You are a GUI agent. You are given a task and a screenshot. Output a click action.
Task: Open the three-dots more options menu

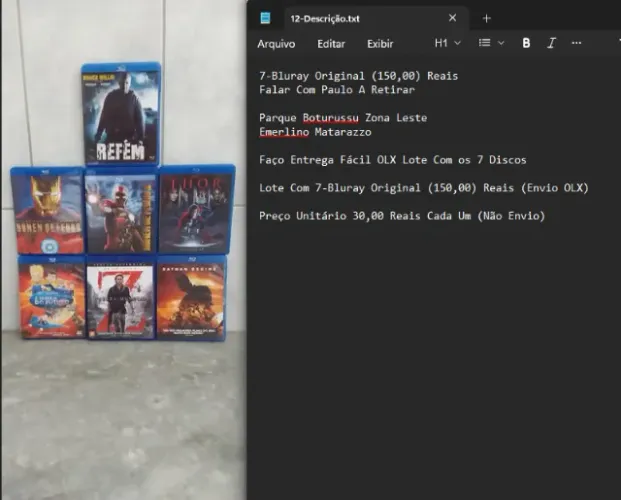(x=576, y=43)
